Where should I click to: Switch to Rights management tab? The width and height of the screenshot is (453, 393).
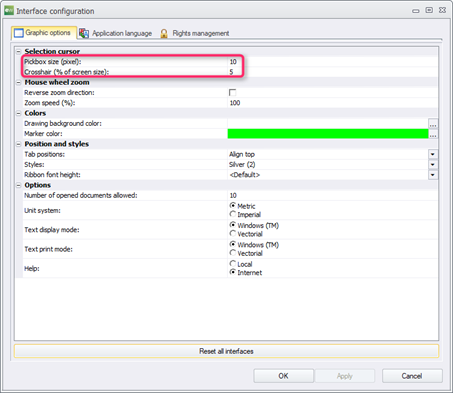pyautogui.click(x=195, y=33)
